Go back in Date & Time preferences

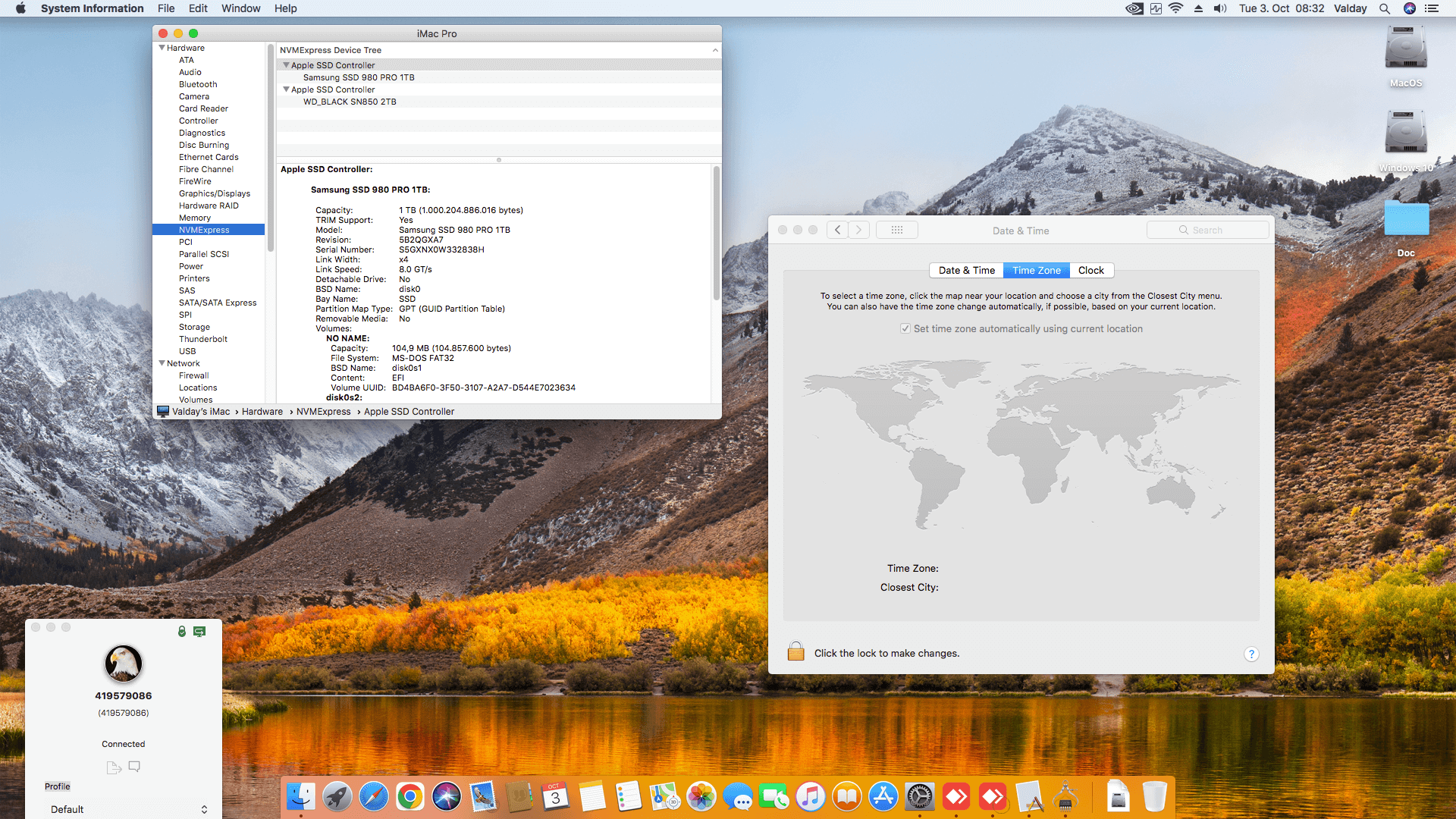tap(837, 230)
